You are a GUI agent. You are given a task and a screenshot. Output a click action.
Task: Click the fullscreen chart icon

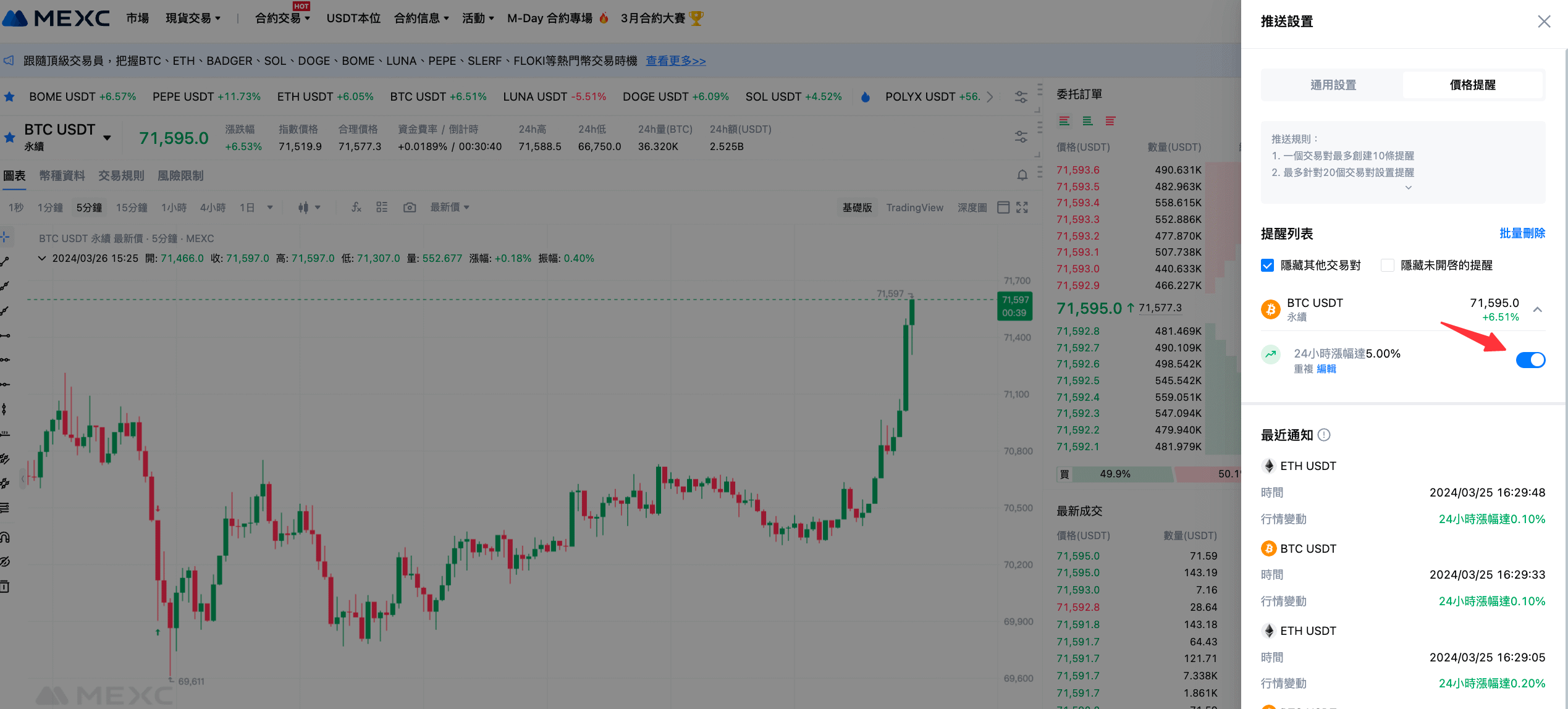(x=1022, y=208)
